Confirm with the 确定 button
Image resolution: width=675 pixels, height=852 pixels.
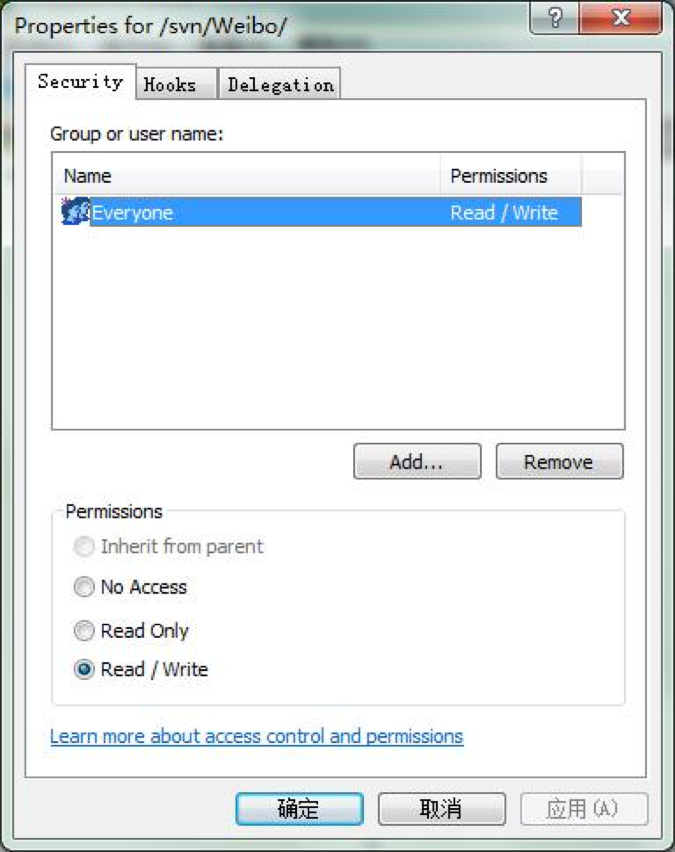[299, 809]
